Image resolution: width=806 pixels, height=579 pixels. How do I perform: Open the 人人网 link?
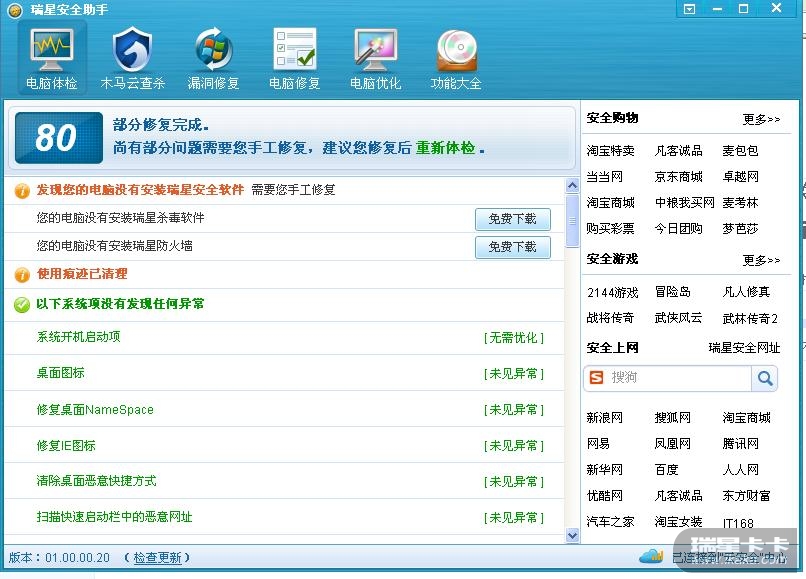point(740,469)
